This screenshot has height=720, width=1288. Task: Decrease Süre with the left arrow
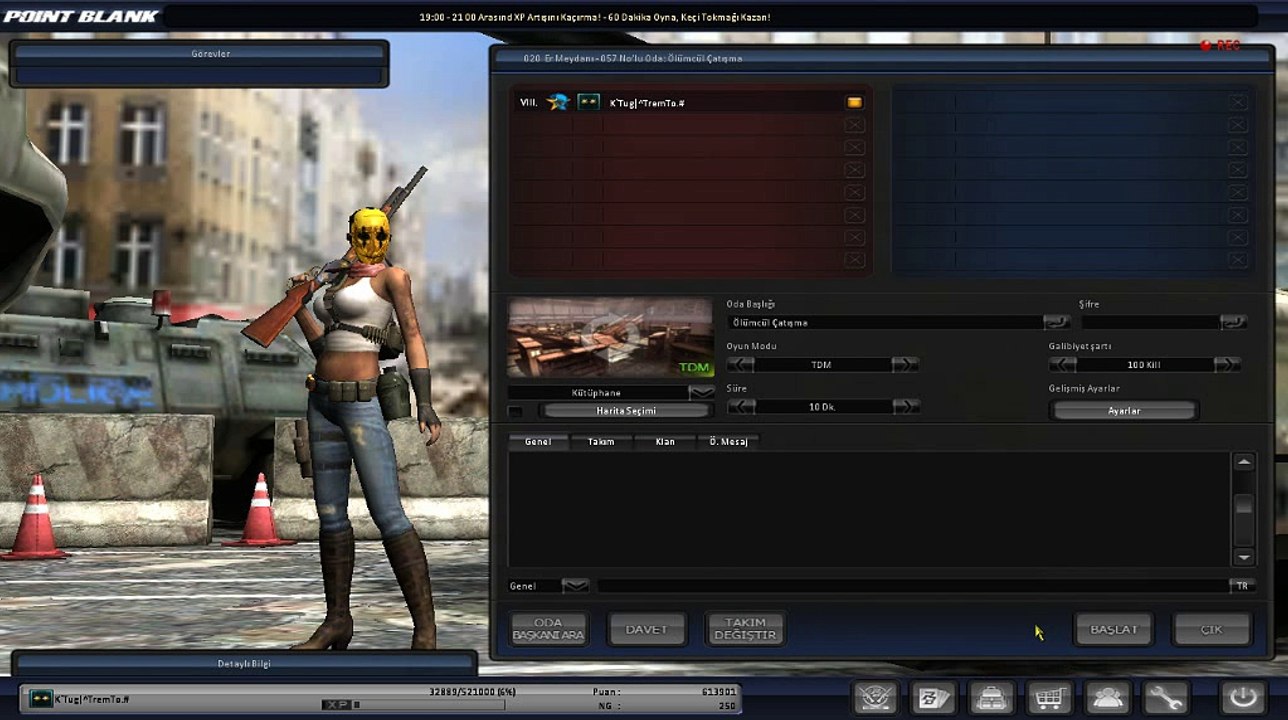pos(740,407)
